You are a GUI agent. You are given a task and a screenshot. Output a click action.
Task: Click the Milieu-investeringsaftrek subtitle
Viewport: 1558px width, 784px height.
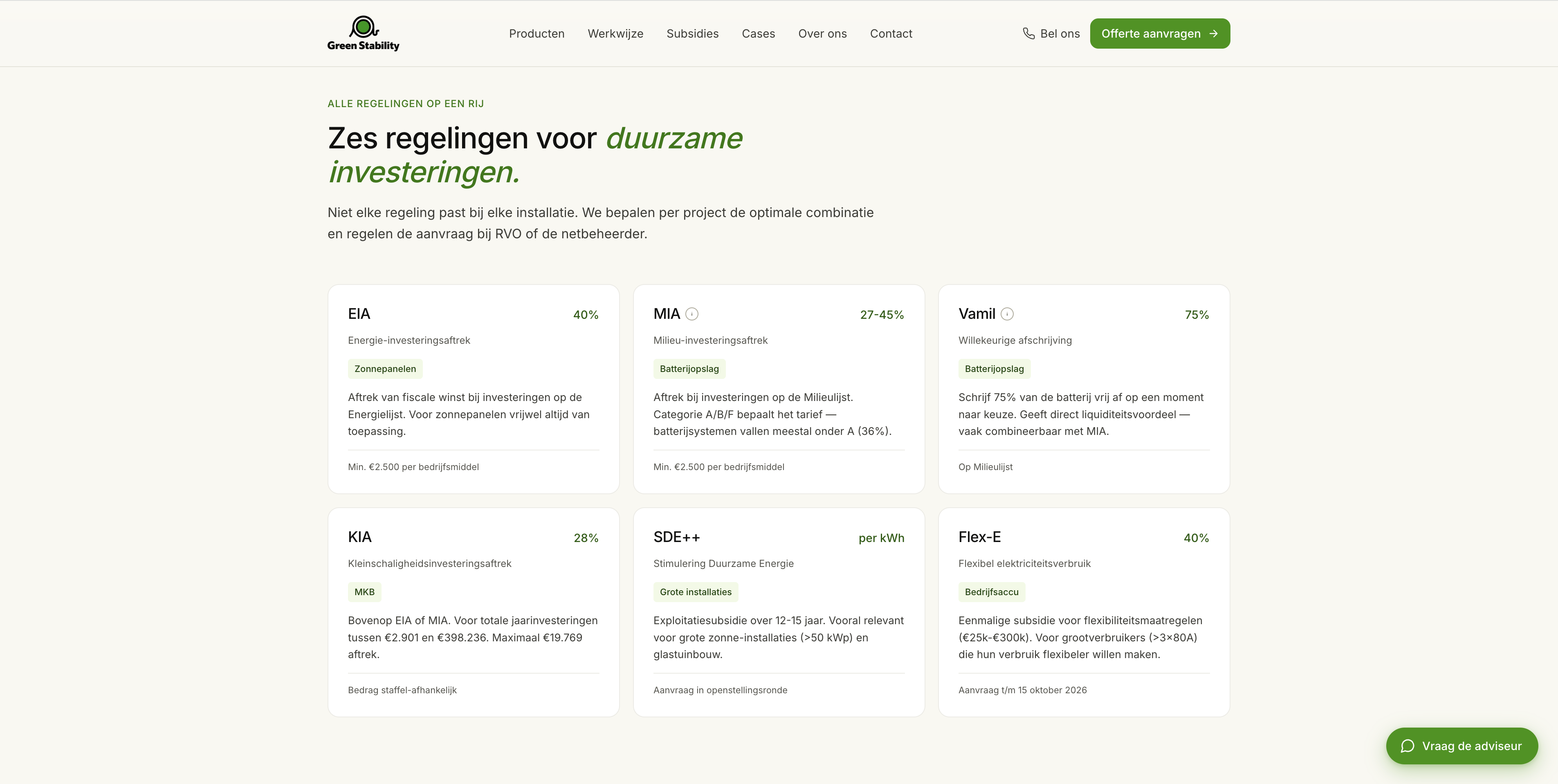(710, 340)
